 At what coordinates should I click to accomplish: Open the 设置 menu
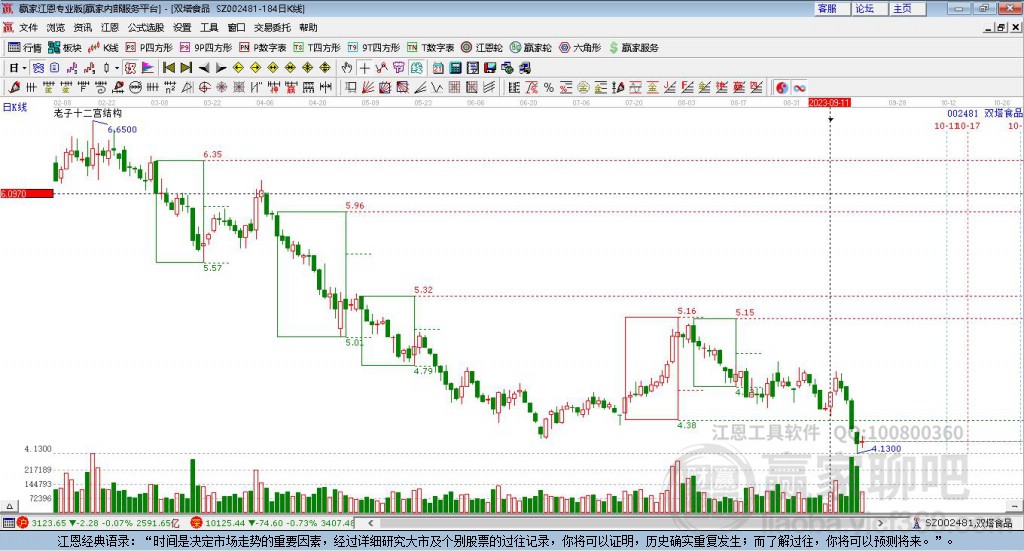point(182,27)
